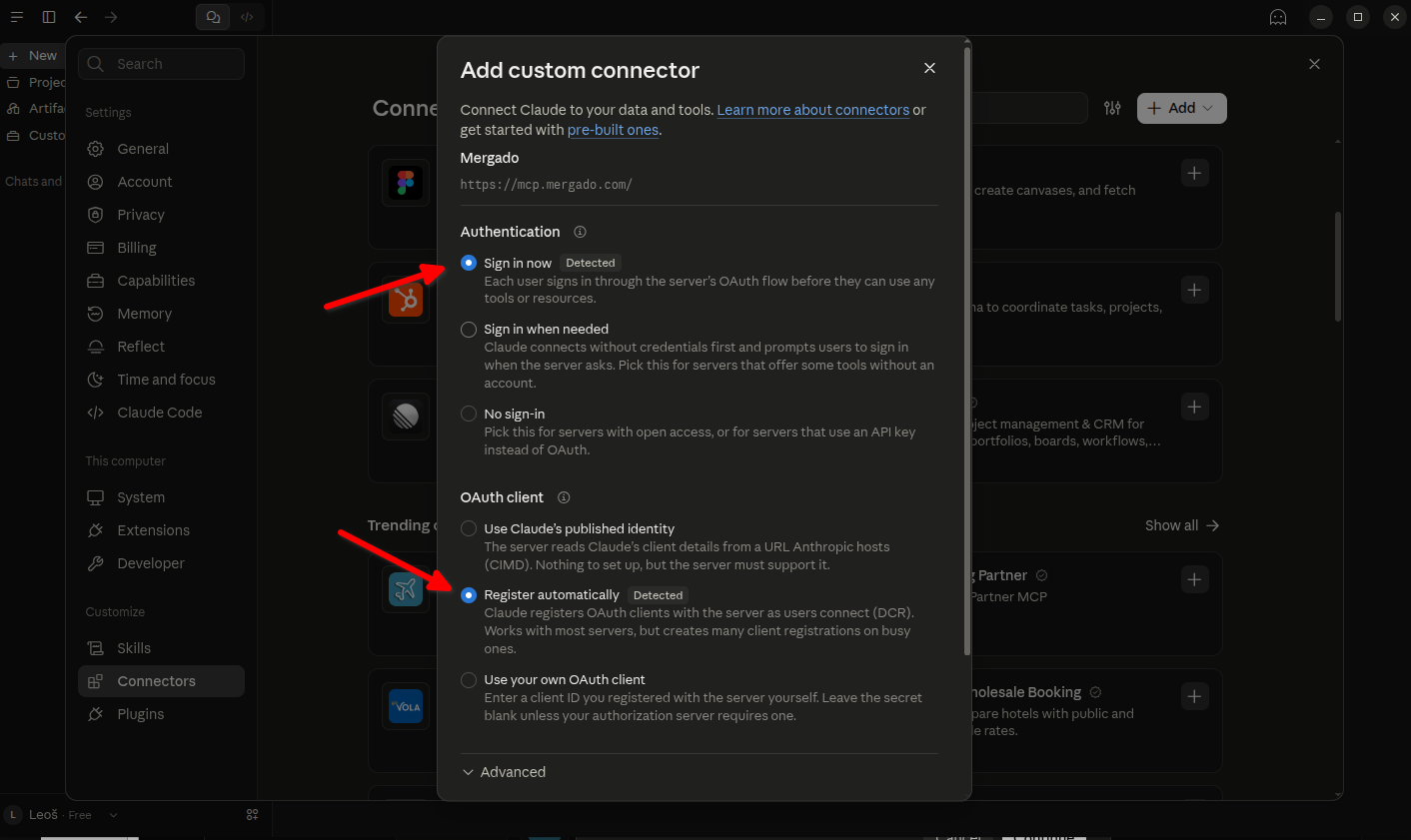Open Learn more about connectors link
1411x840 pixels.
(x=813, y=110)
